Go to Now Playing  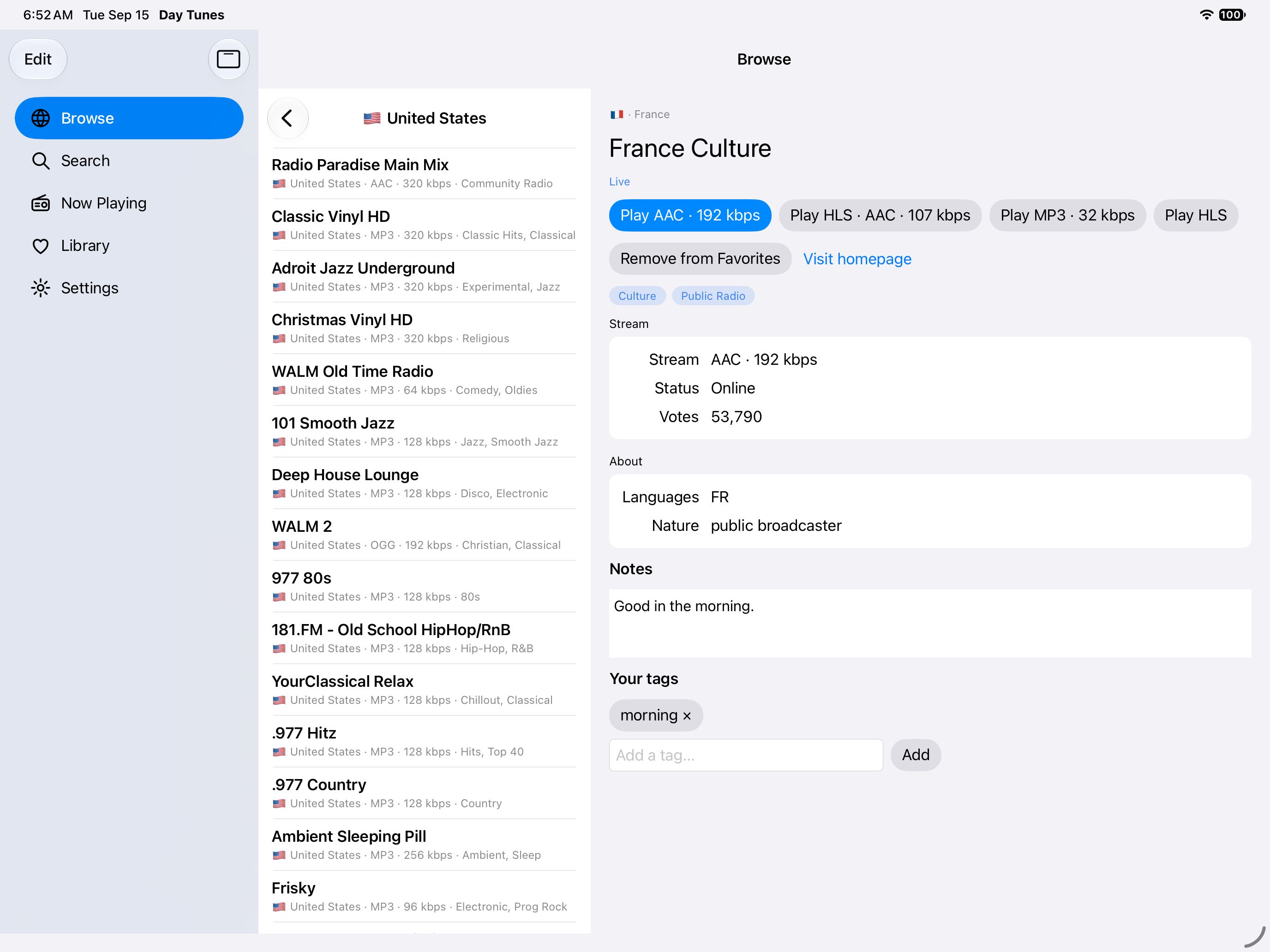pos(129,203)
